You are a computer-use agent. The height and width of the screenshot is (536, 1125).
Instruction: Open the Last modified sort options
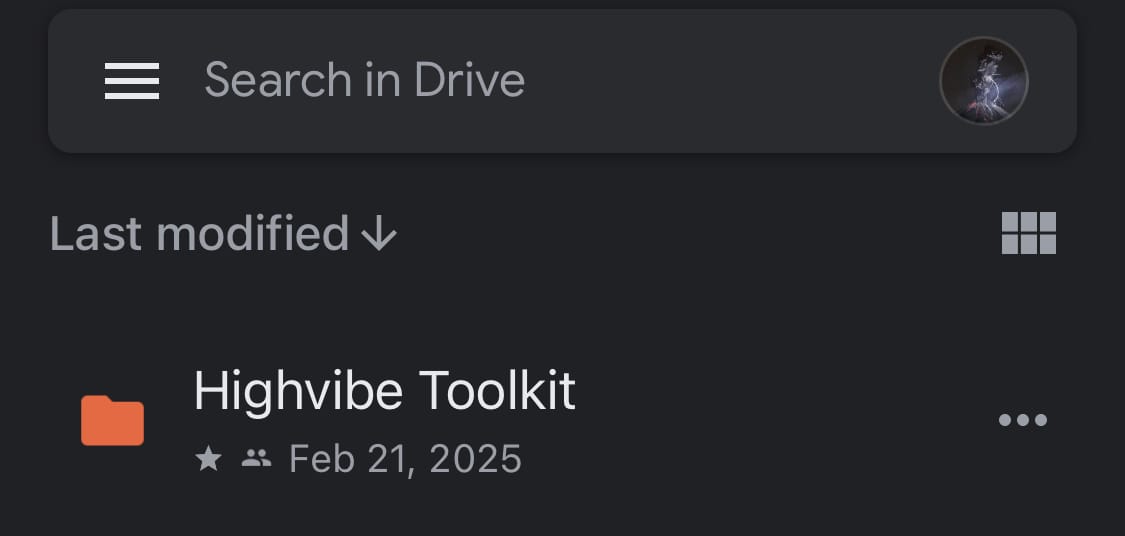(200, 234)
